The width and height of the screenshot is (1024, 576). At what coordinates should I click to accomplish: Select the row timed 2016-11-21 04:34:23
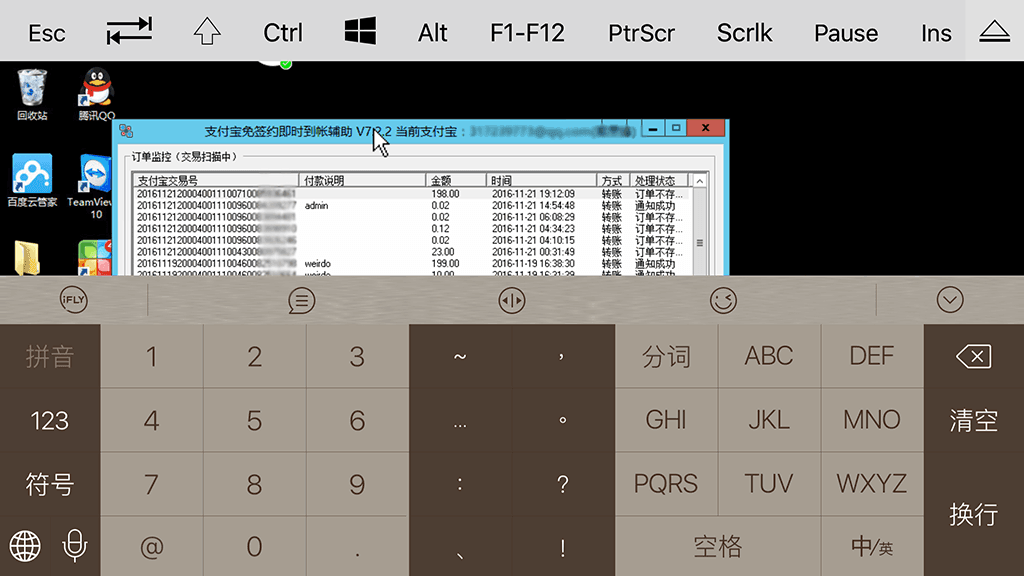tap(411, 229)
